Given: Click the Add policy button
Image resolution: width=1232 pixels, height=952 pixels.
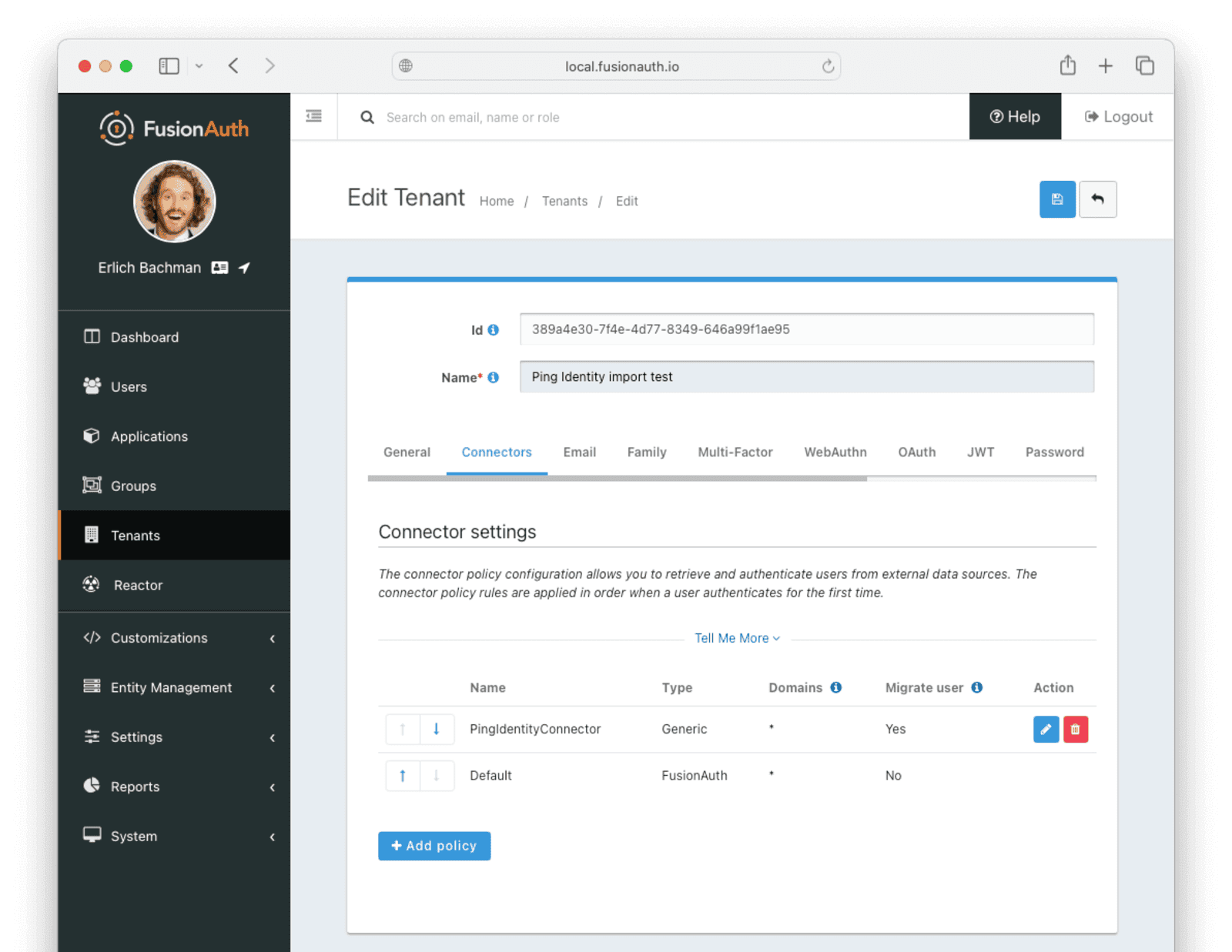Looking at the screenshot, I should (434, 846).
